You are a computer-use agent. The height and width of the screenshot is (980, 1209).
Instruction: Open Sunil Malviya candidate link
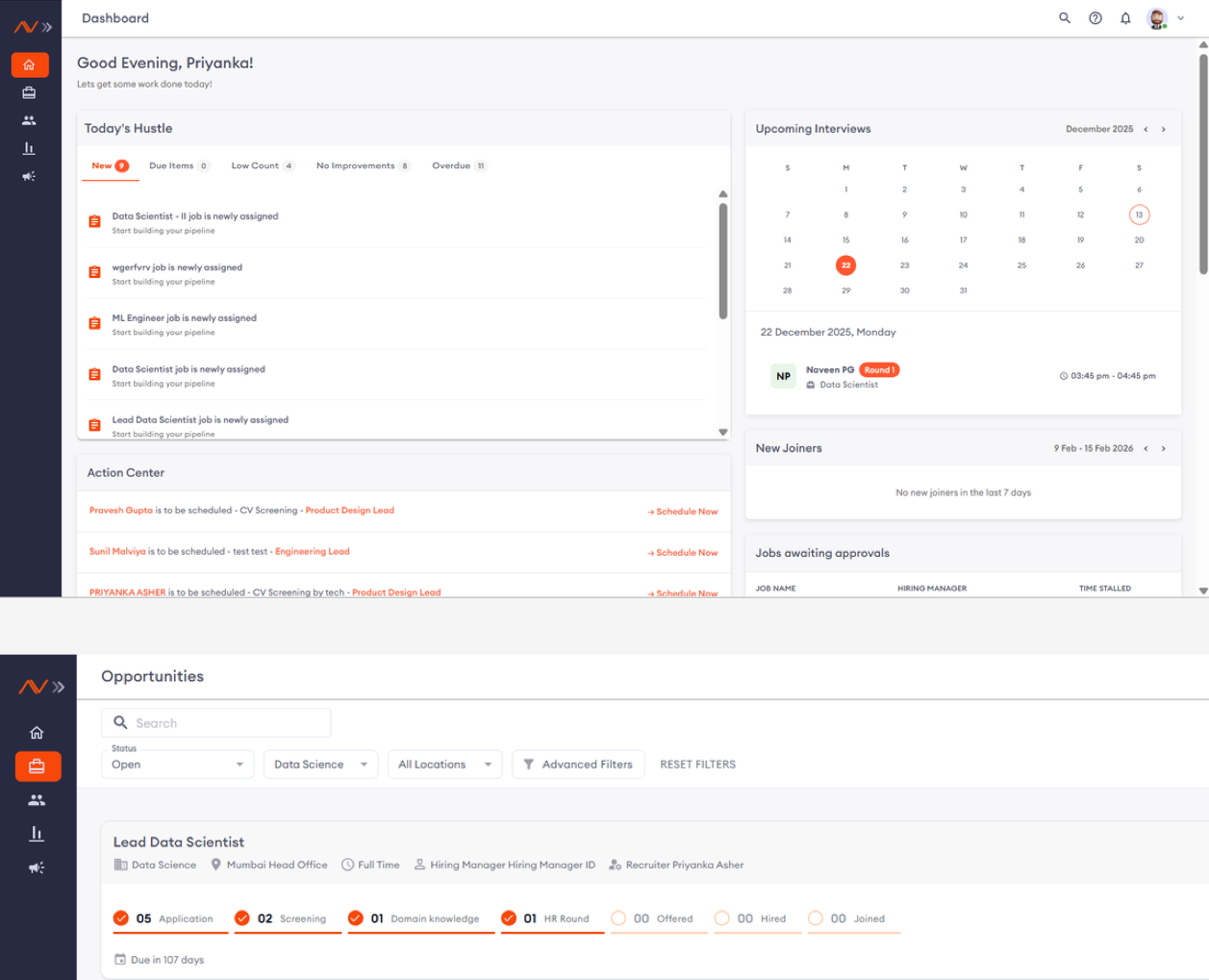click(117, 552)
